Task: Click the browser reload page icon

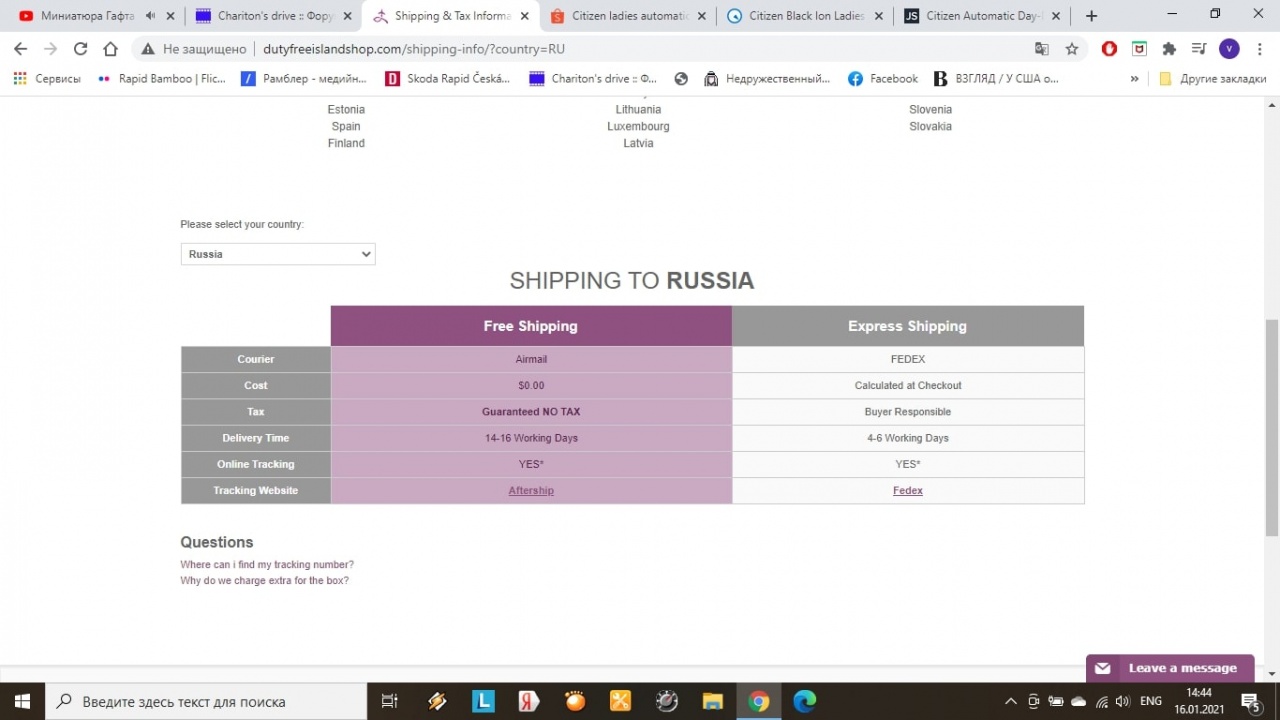Action: [80, 49]
